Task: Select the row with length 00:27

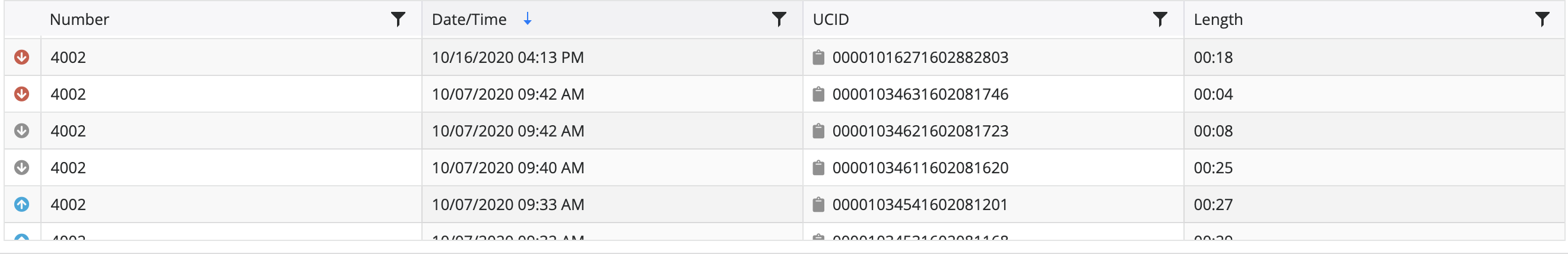Action: coord(784,204)
